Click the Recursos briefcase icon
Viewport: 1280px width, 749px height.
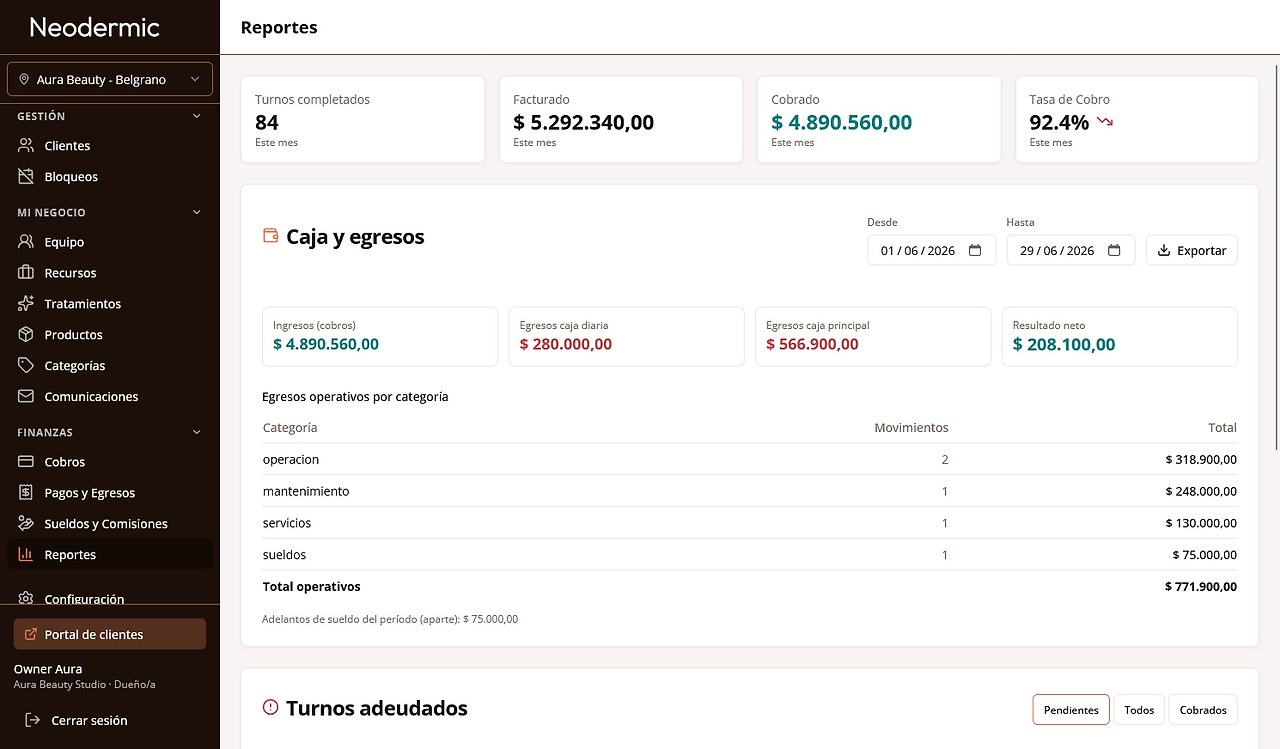pyautogui.click(x=26, y=273)
